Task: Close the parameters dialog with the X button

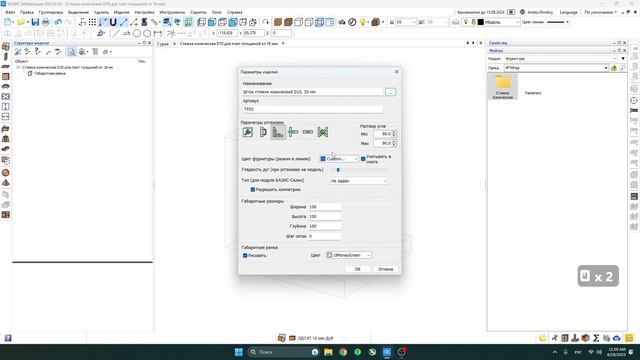Action: click(396, 72)
